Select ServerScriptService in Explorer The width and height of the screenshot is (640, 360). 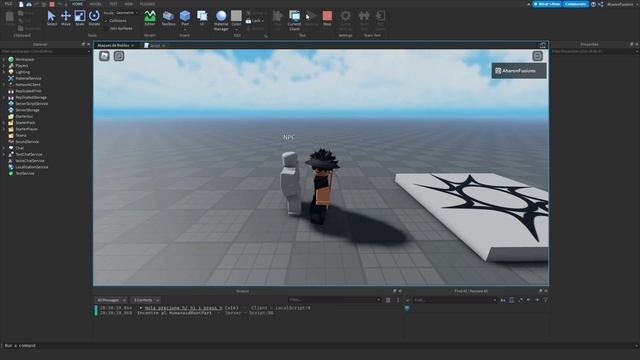pos(31,104)
